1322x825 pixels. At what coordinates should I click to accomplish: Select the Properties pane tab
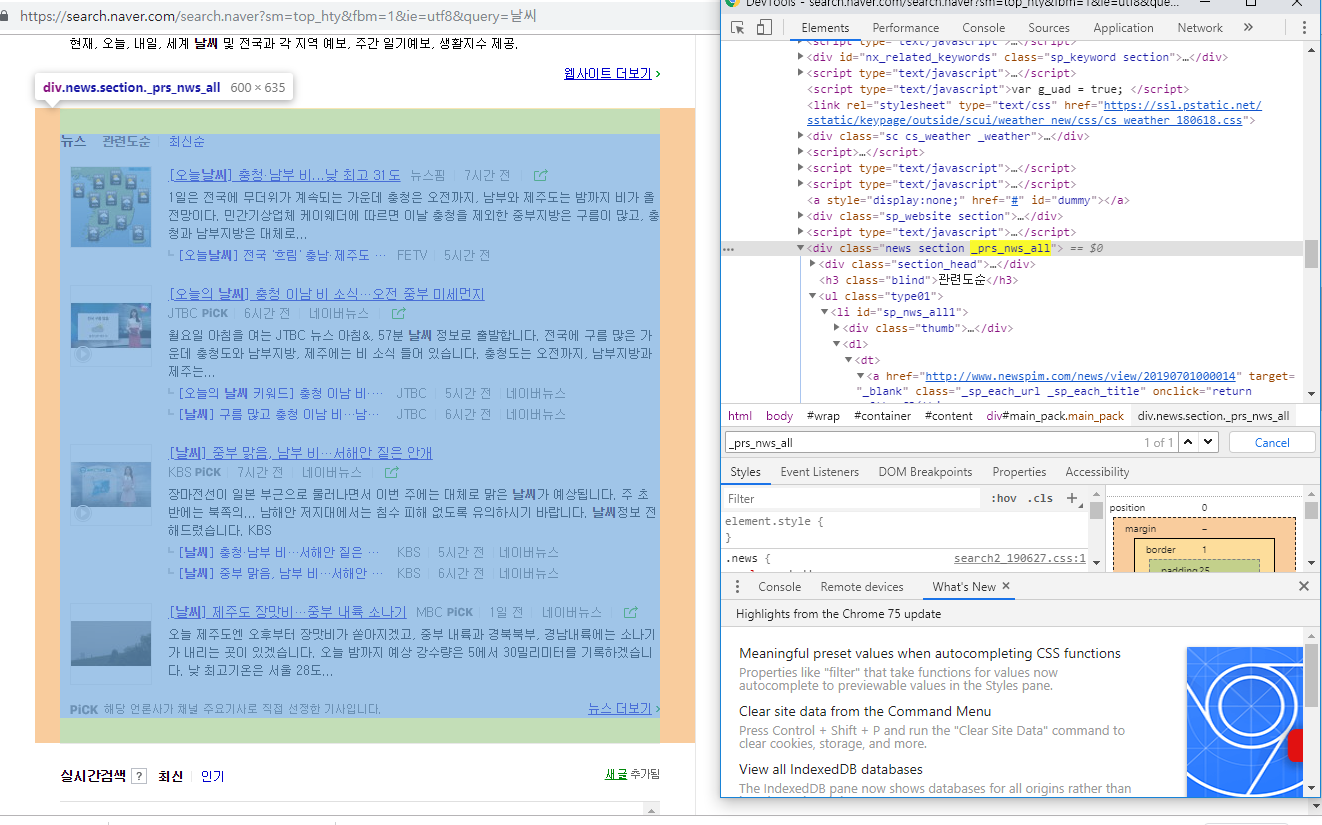pyautogui.click(x=1019, y=472)
